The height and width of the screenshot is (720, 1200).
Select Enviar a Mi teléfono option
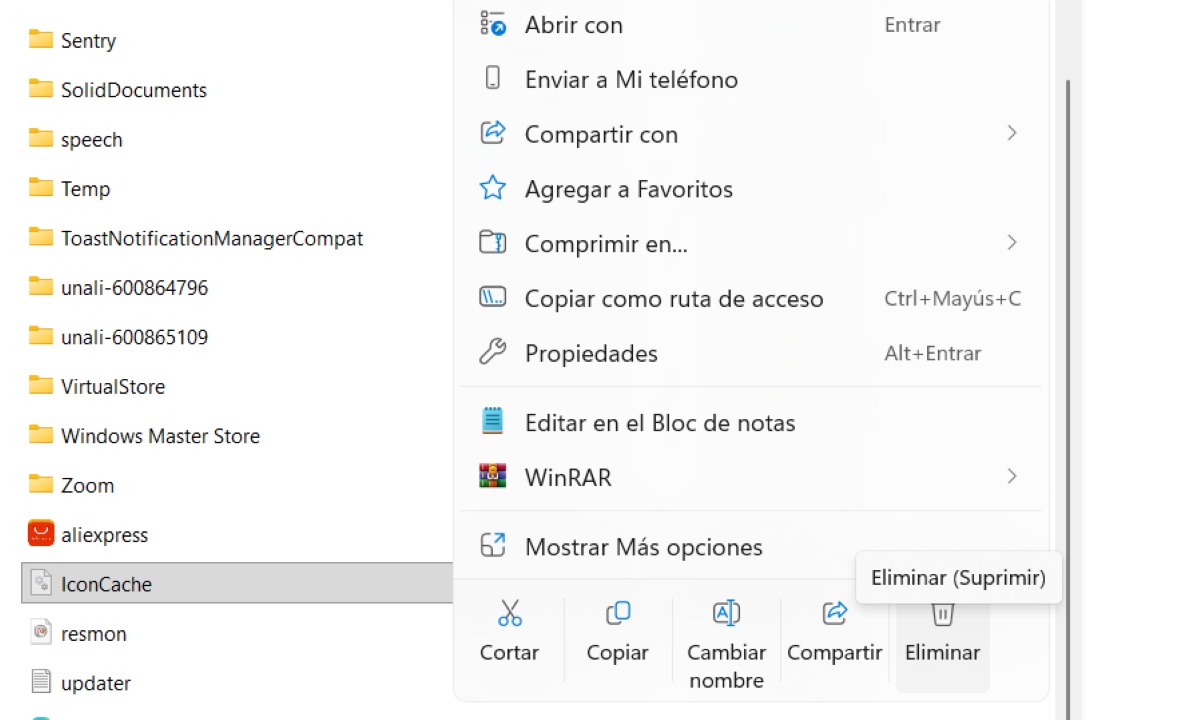tap(631, 80)
